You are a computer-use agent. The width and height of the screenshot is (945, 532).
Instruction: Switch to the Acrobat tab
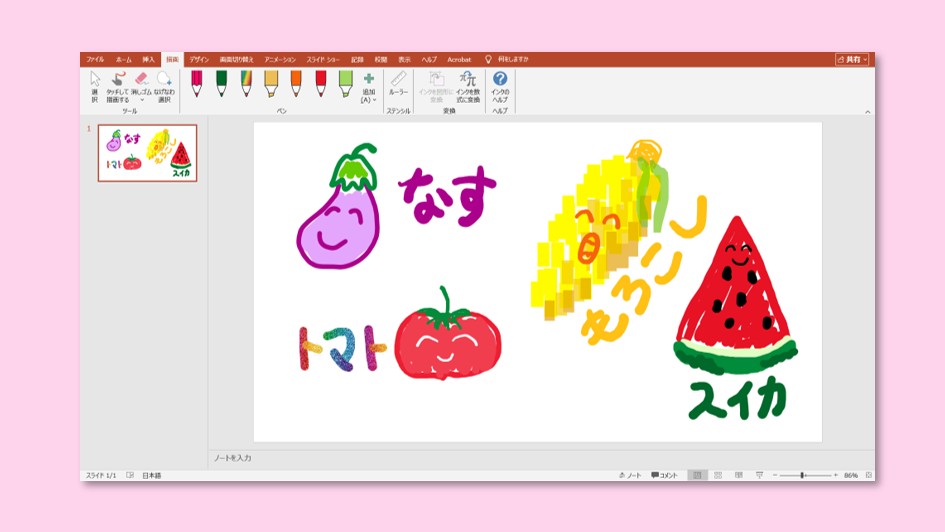pyautogui.click(x=459, y=60)
